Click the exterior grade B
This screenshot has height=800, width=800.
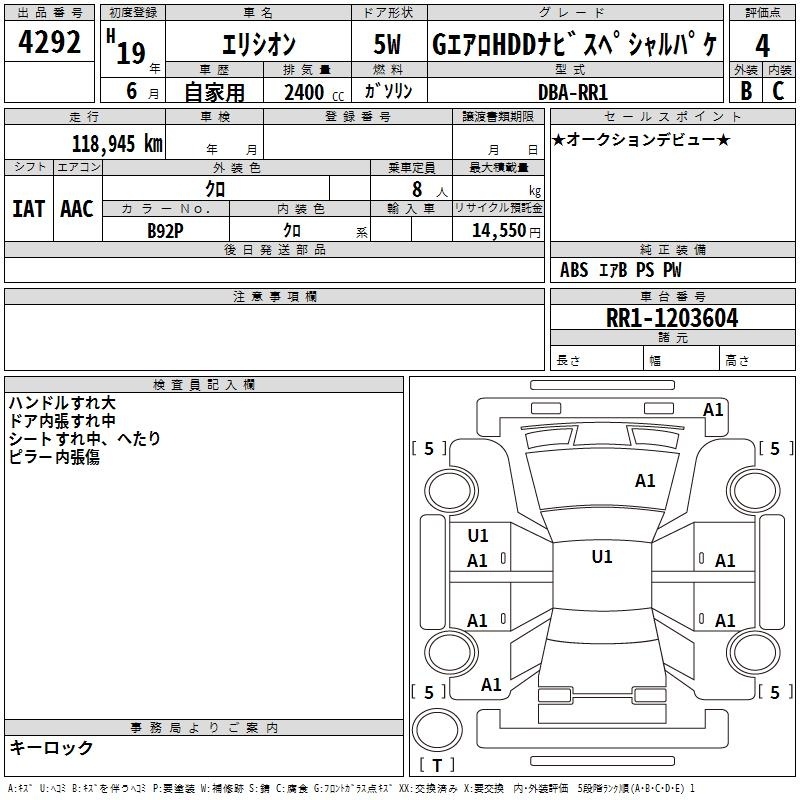(745, 90)
